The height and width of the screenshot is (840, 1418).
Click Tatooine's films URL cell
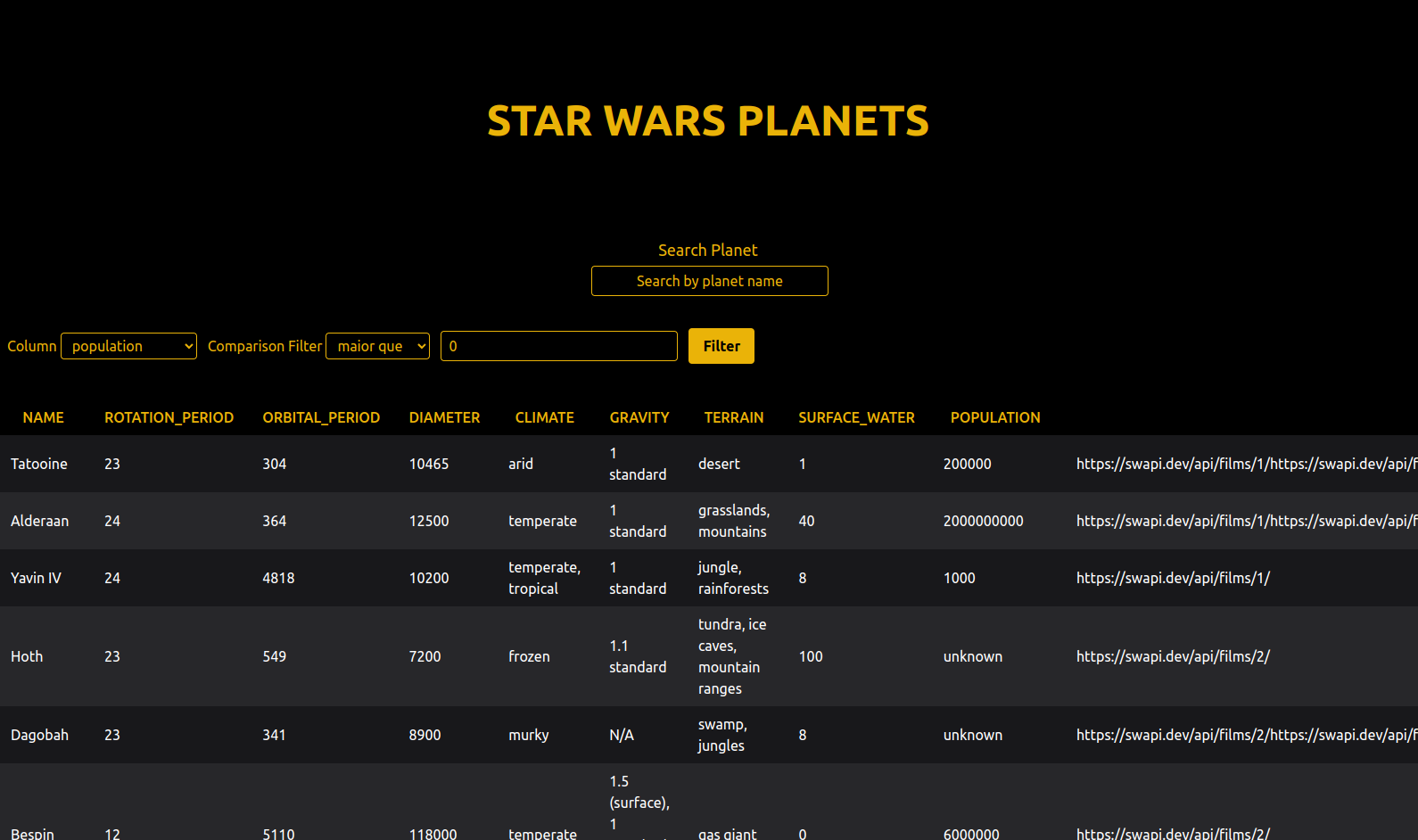[1247, 464]
